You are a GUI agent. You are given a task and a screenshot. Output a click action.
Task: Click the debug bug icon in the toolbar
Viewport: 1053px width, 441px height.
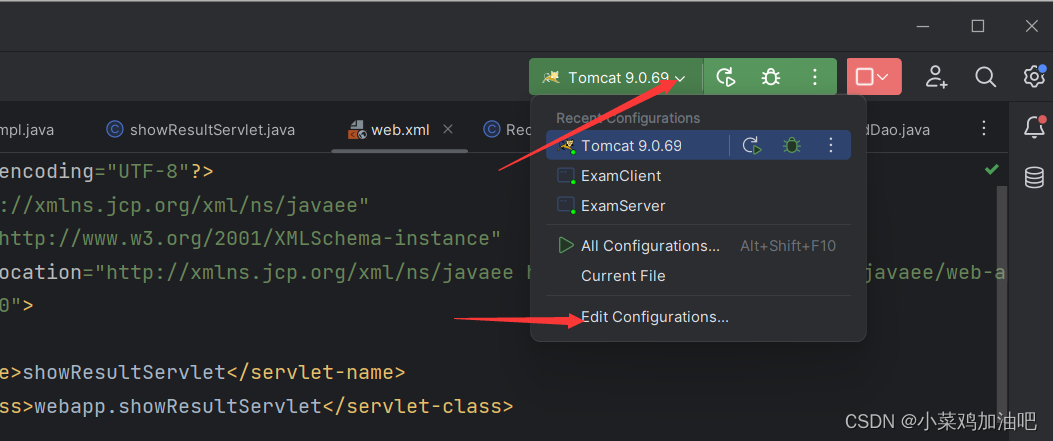pos(770,77)
